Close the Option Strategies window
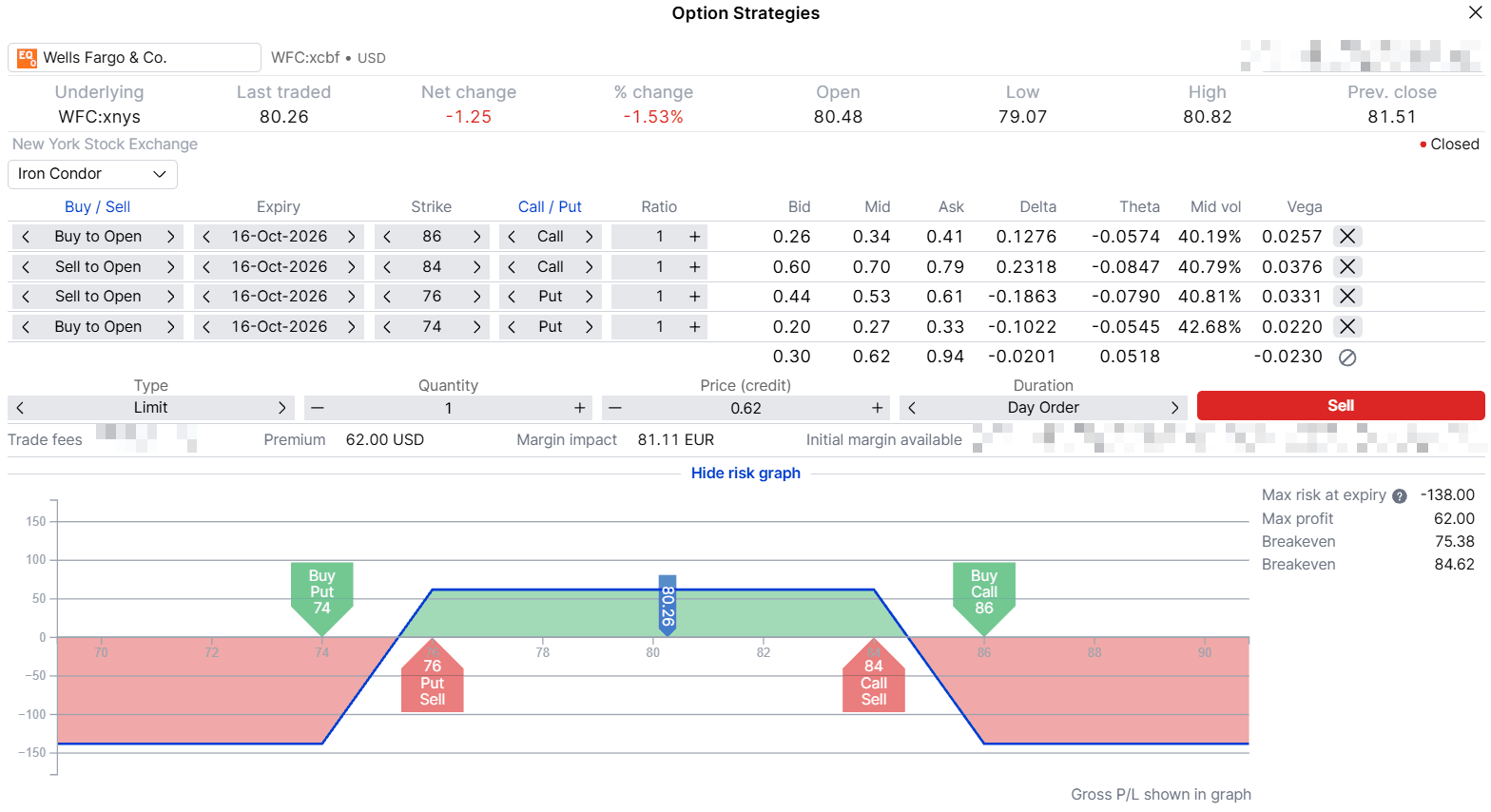The height and width of the screenshot is (812, 1491). point(1475,12)
